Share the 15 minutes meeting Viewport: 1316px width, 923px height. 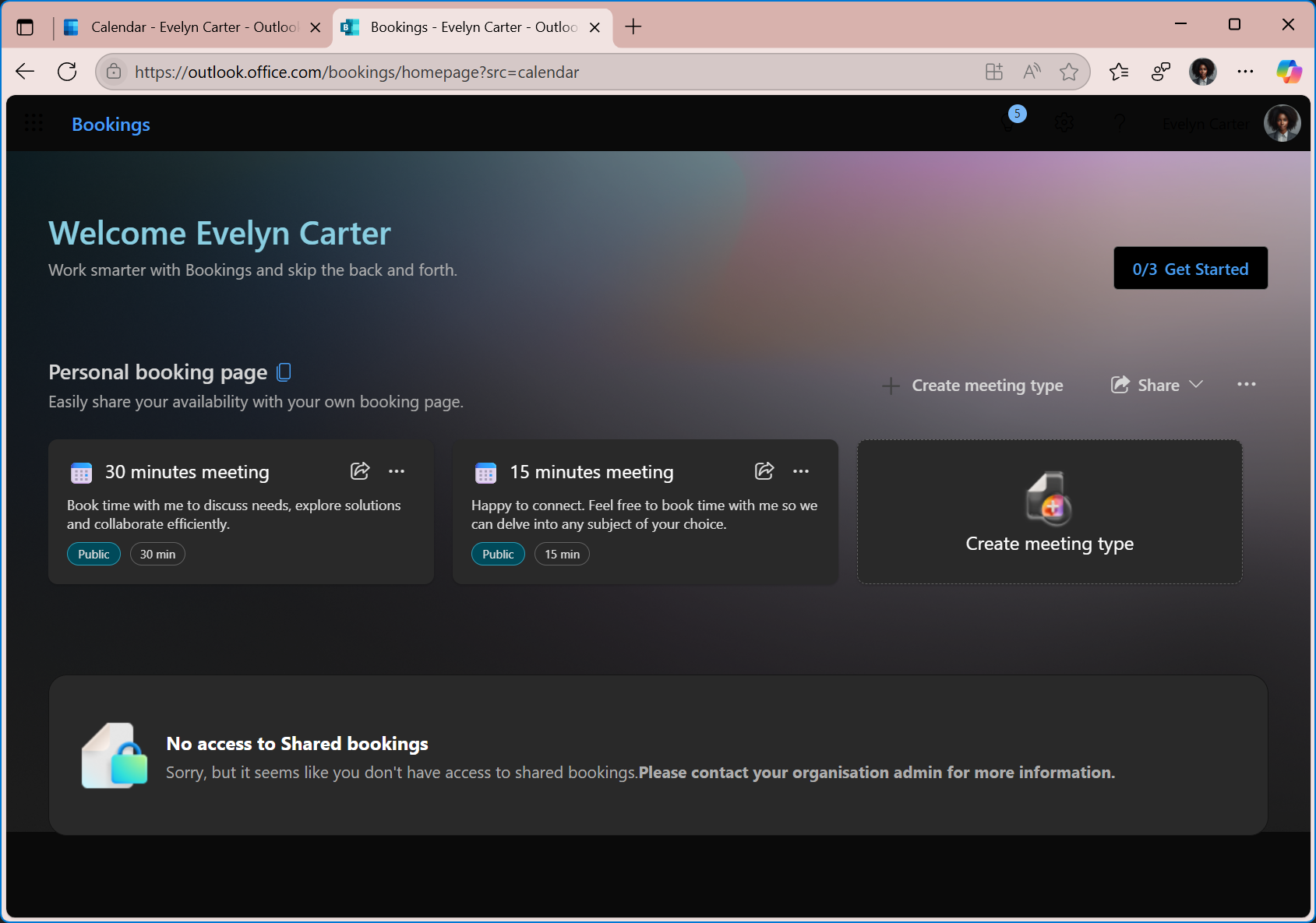[x=764, y=471]
